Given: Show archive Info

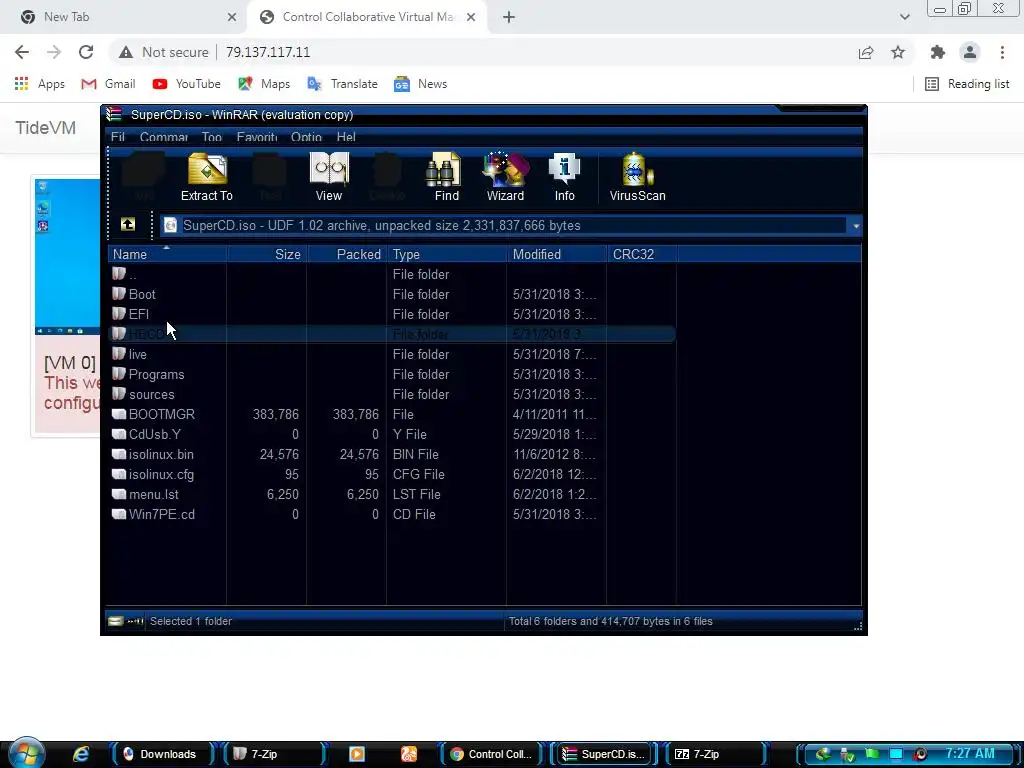Looking at the screenshot, I should 564,177.
